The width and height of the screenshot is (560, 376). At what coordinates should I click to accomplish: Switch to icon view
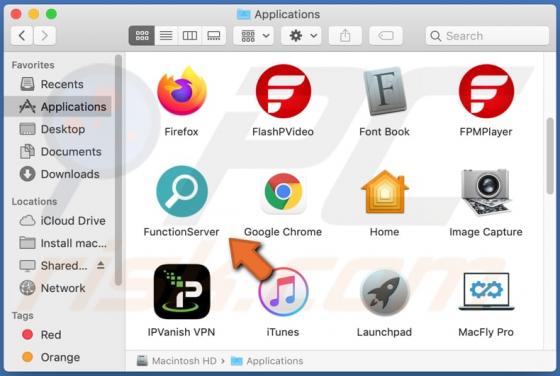tap(142, 35)
